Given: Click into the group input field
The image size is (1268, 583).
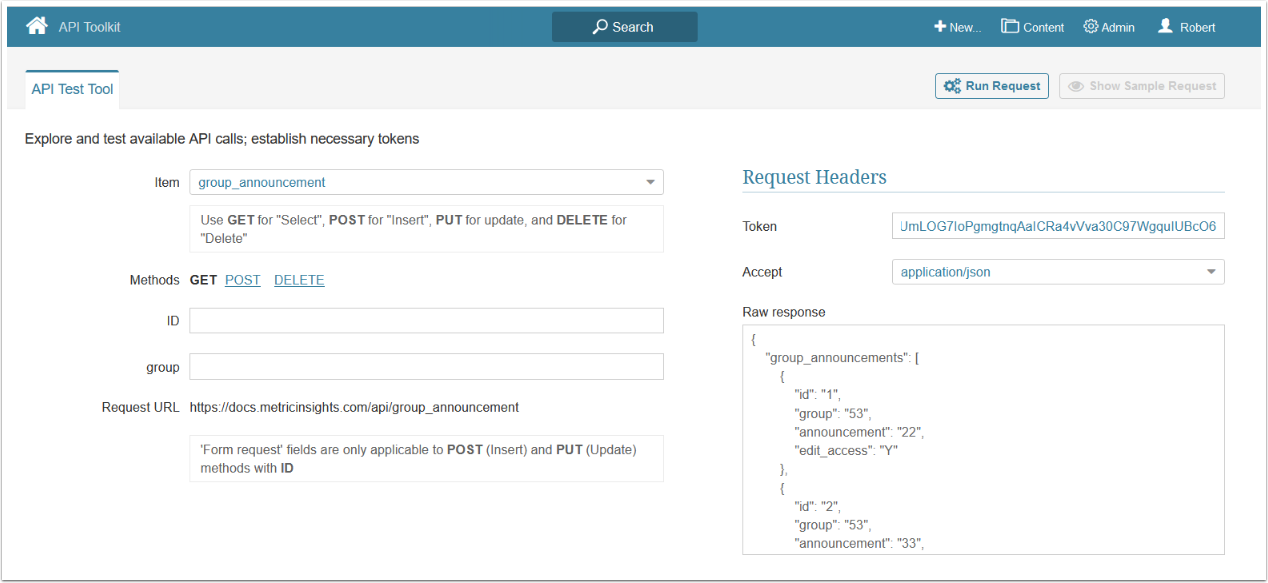Looking at the screenshot, I should [x=426, y=367].
